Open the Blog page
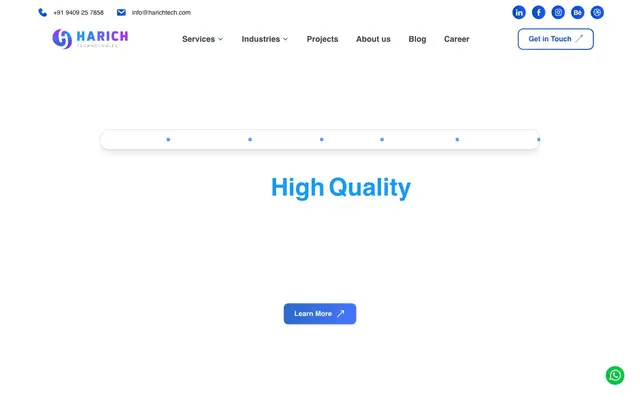The image size is (640, 400). (417, 39)
